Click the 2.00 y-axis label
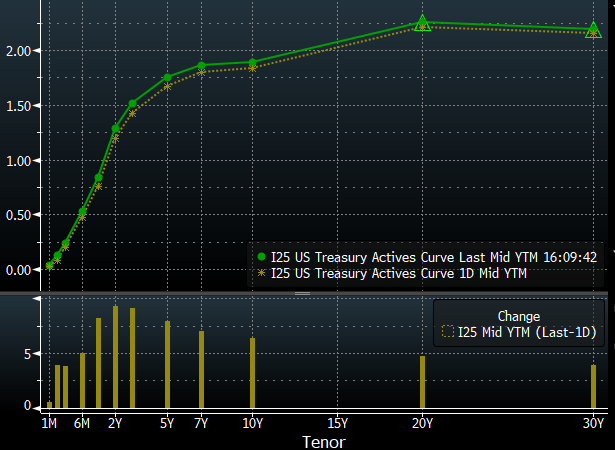The height and width of the screenshot is (450, 615). pyautogui.click(x=21, y=51)
